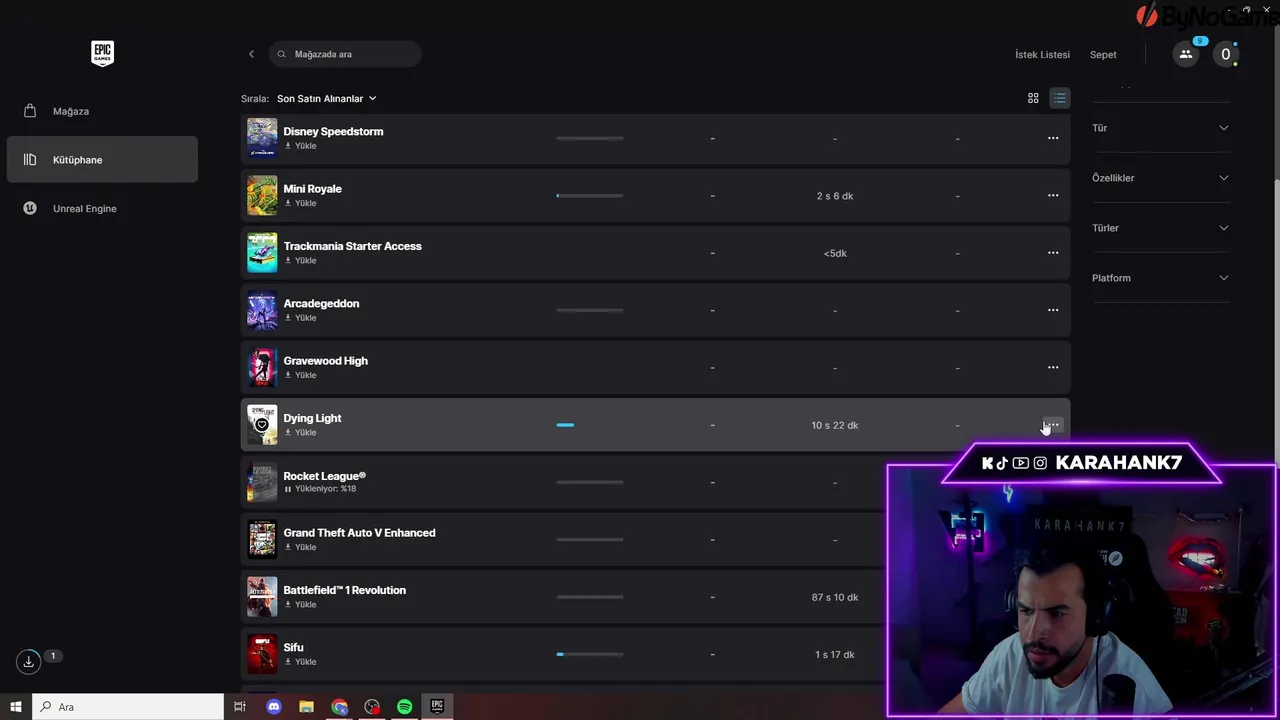Open the friends icon with badge
The image size is (1280, 720).
[x=1186, y=54]
